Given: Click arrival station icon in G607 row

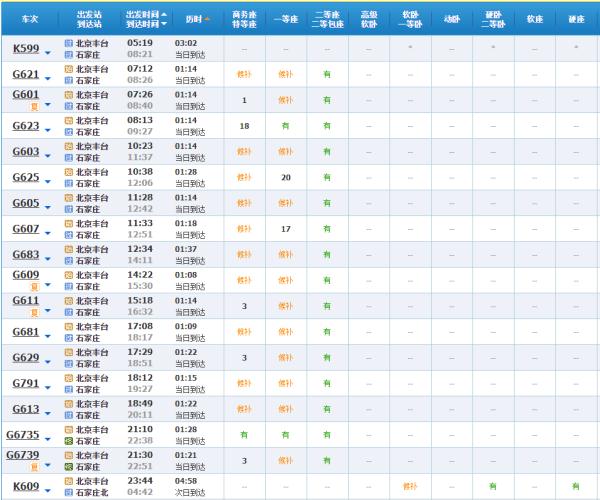Looking at the screenshot, I should 68,235.
